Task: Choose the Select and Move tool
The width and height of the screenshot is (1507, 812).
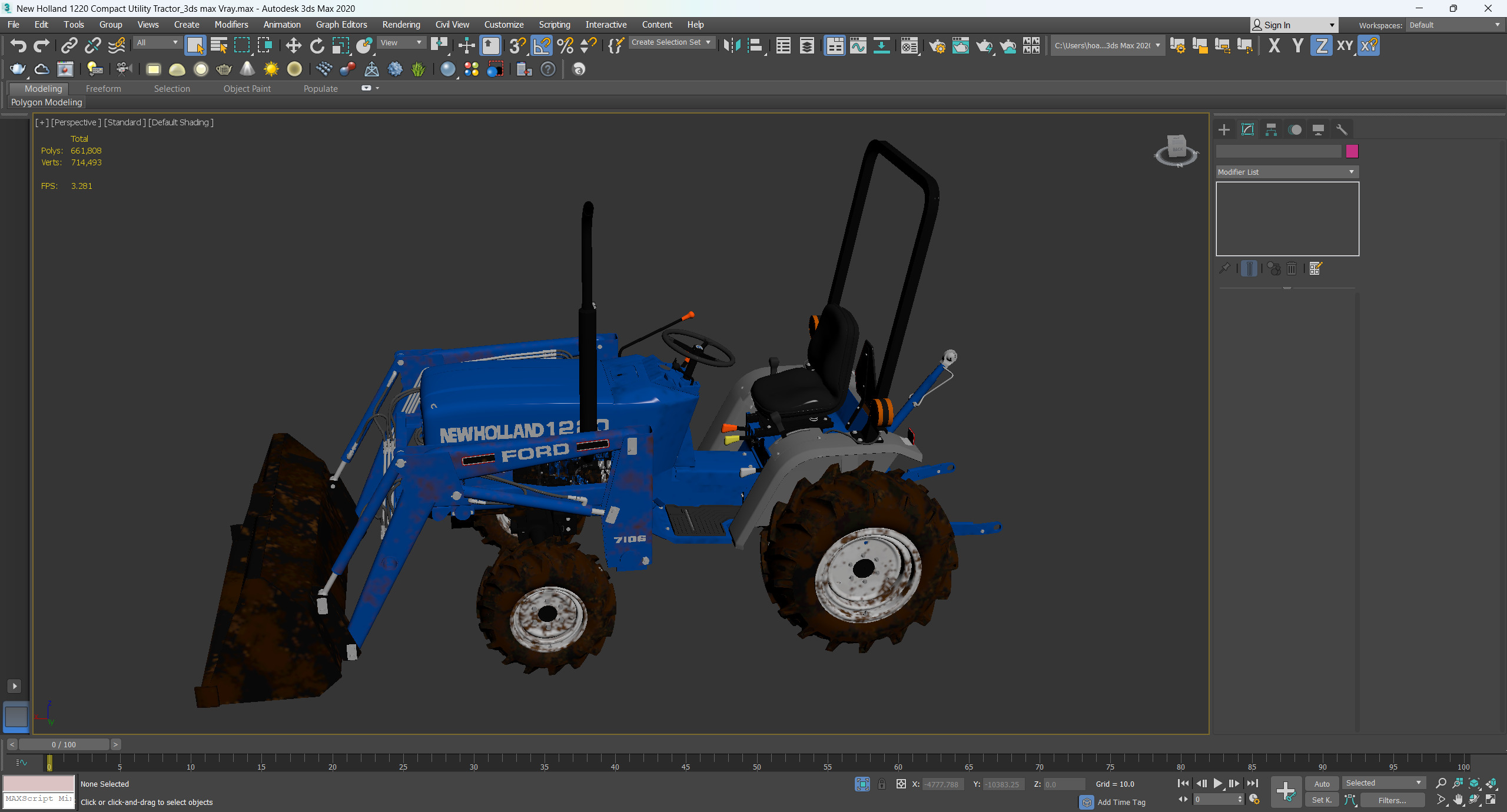Action: pyautogui.click(x=293, y=45)
